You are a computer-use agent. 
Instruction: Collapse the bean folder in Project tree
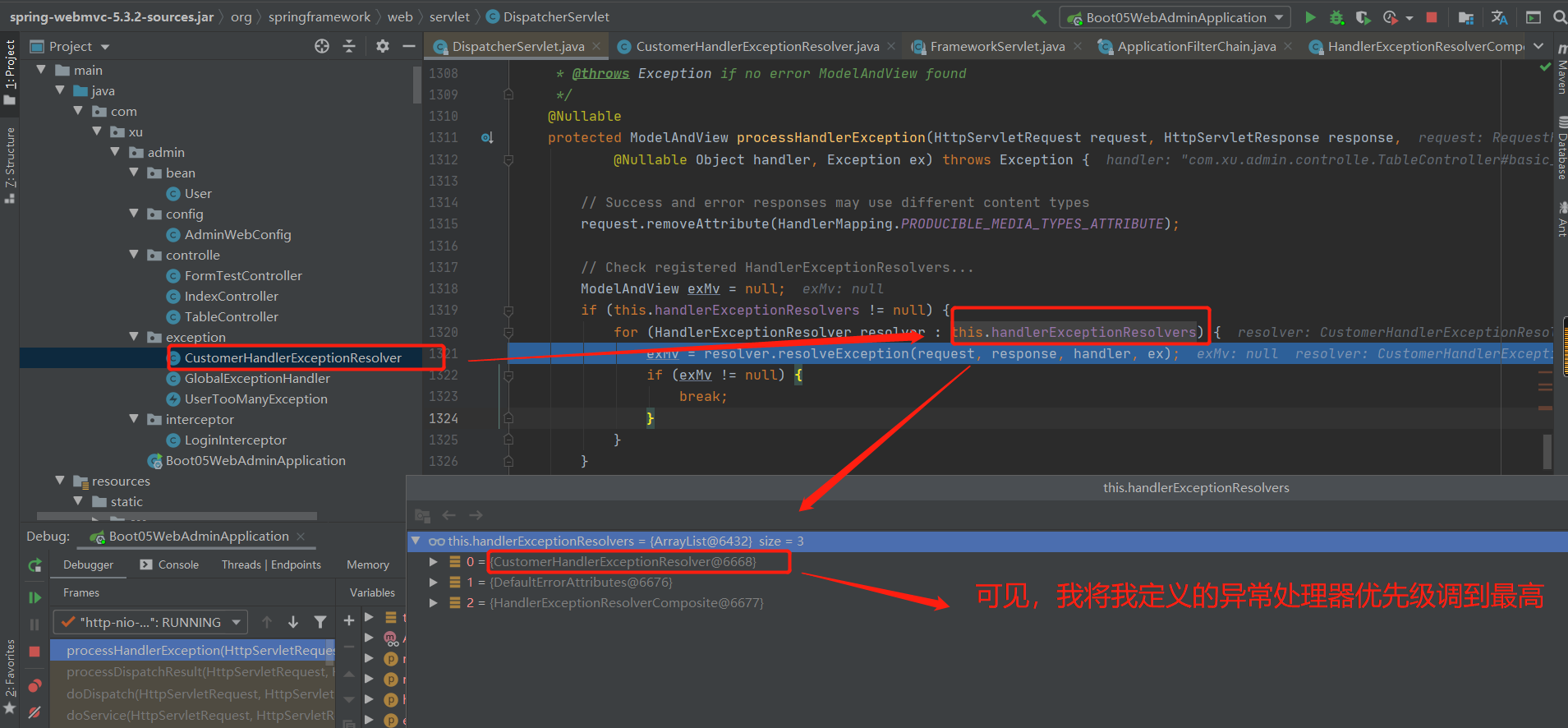(135, 173)
